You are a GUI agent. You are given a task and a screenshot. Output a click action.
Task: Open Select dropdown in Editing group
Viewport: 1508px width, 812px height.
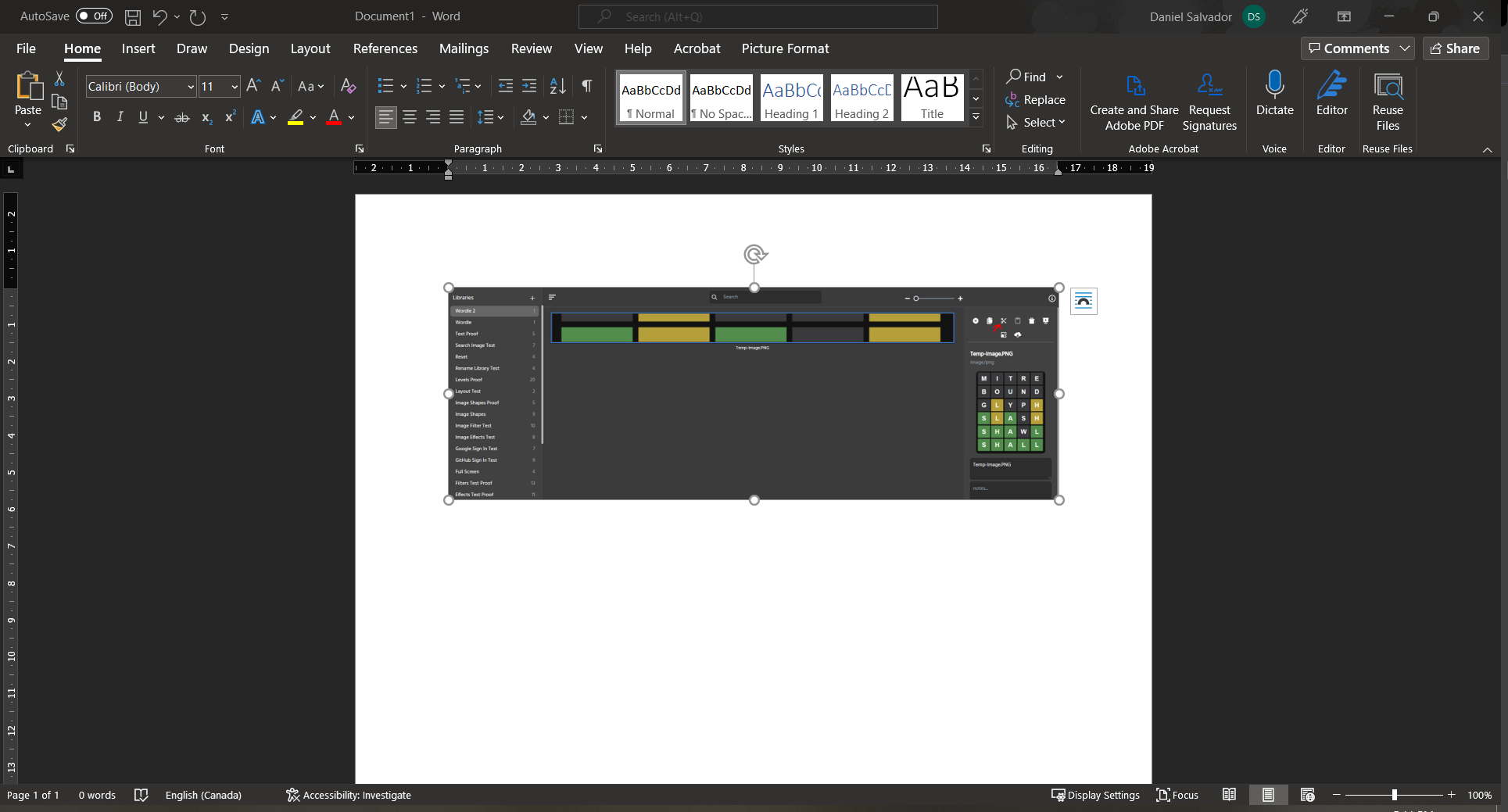click(1036, 123)
